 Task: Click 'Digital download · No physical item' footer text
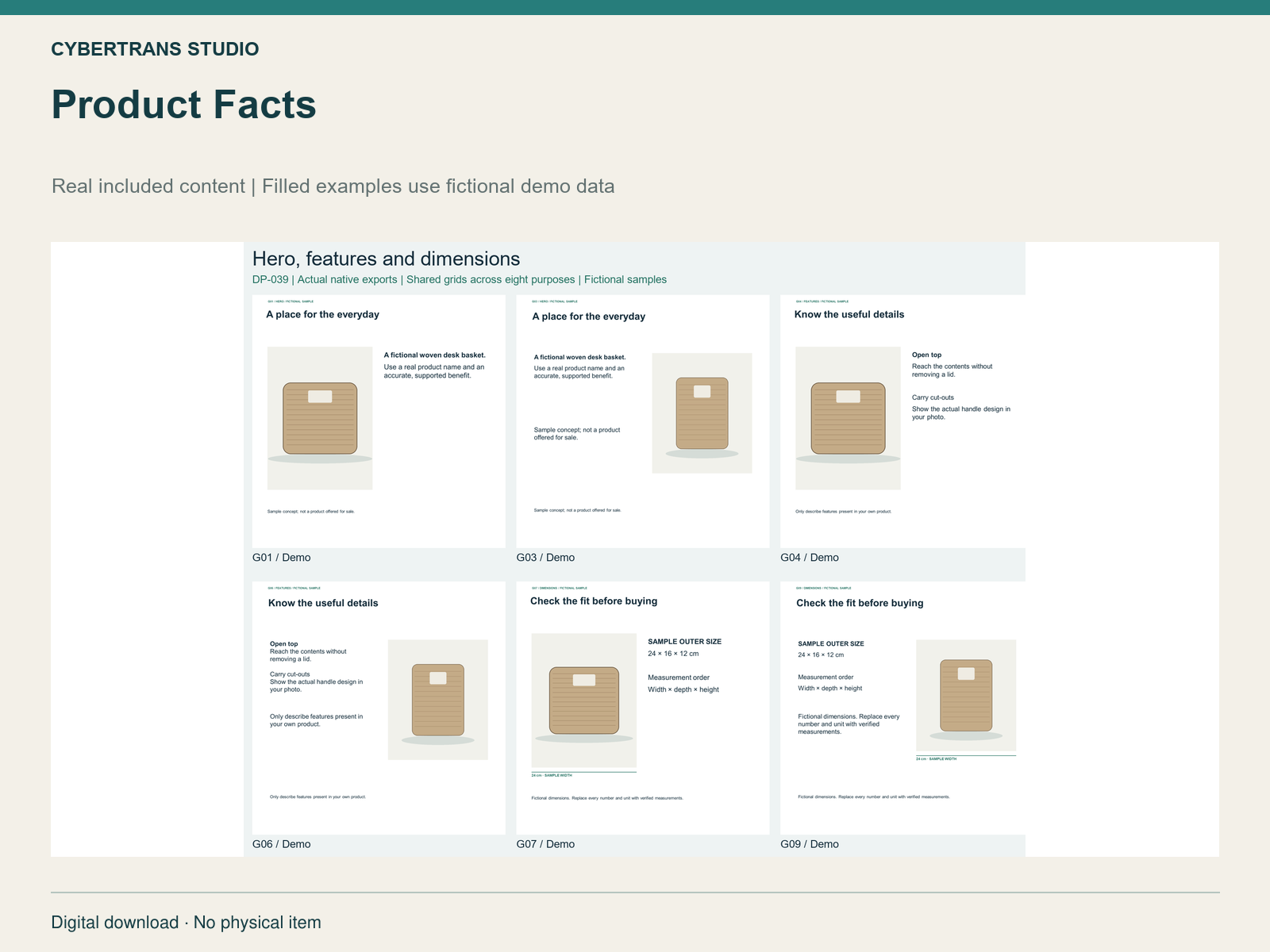point(187,923)
